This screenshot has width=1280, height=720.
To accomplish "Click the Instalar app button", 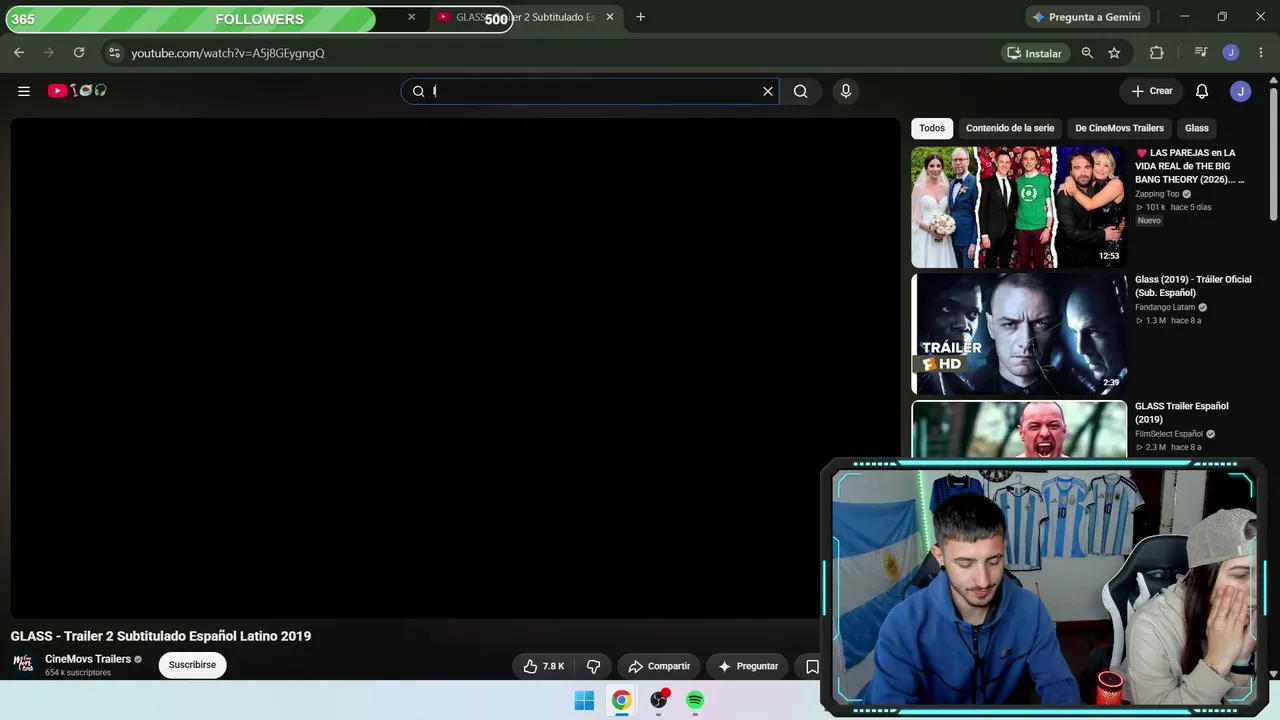I will tap(1034, 53).
